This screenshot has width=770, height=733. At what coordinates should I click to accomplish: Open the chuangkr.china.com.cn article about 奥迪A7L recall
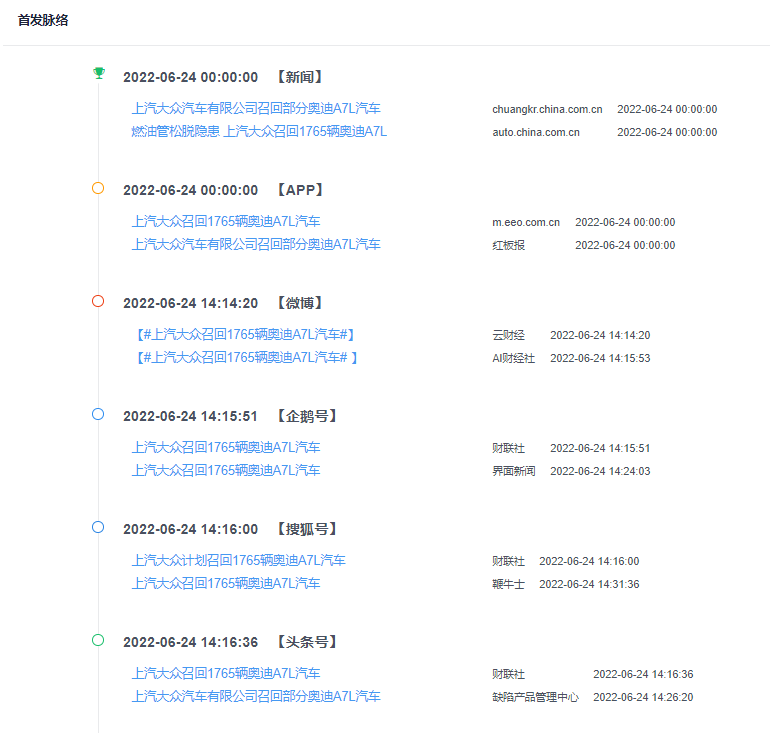click(x=255, y=108)
